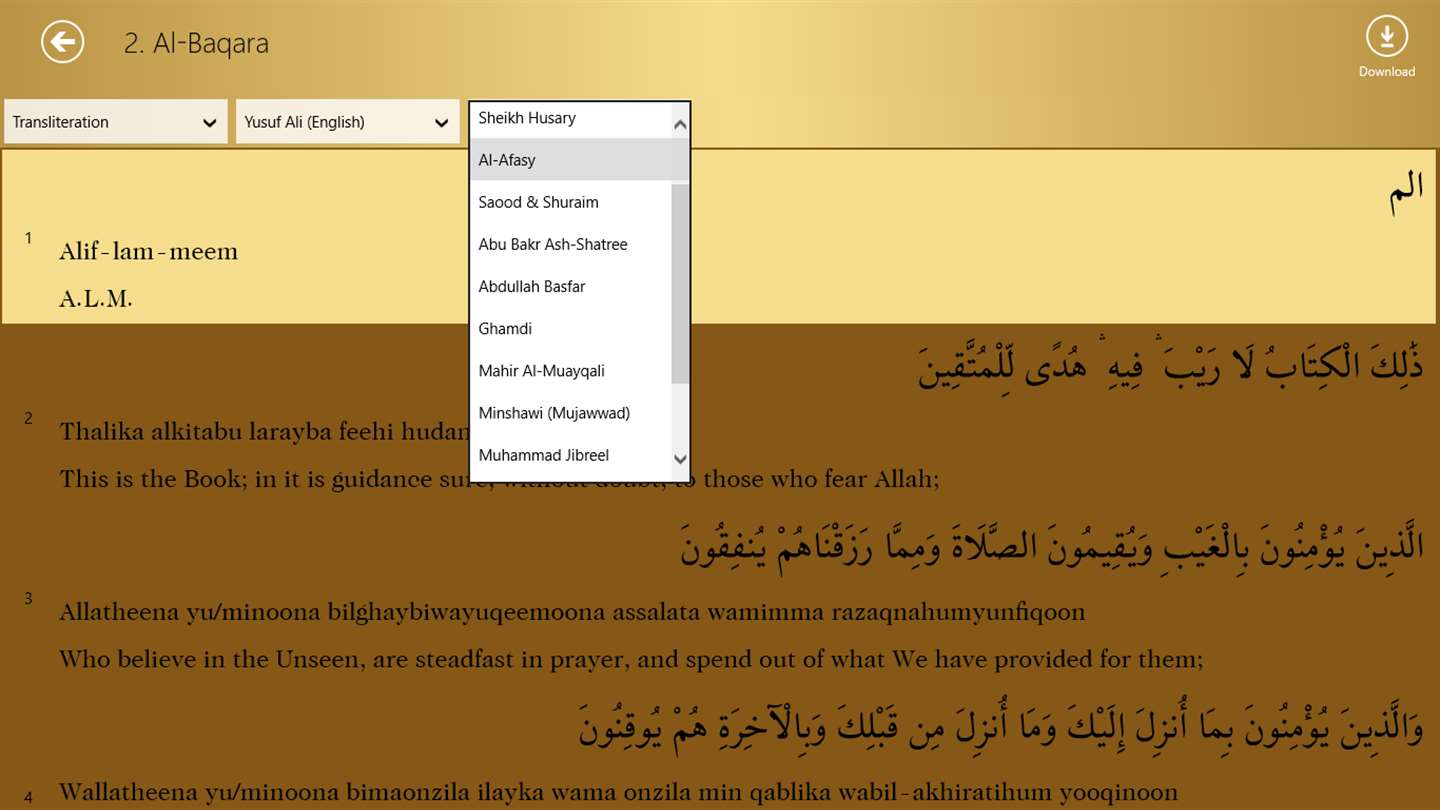Pick Abdullah Basfar from list
The height and width of the screenshot is (810, 1440).
click(570, 286)
